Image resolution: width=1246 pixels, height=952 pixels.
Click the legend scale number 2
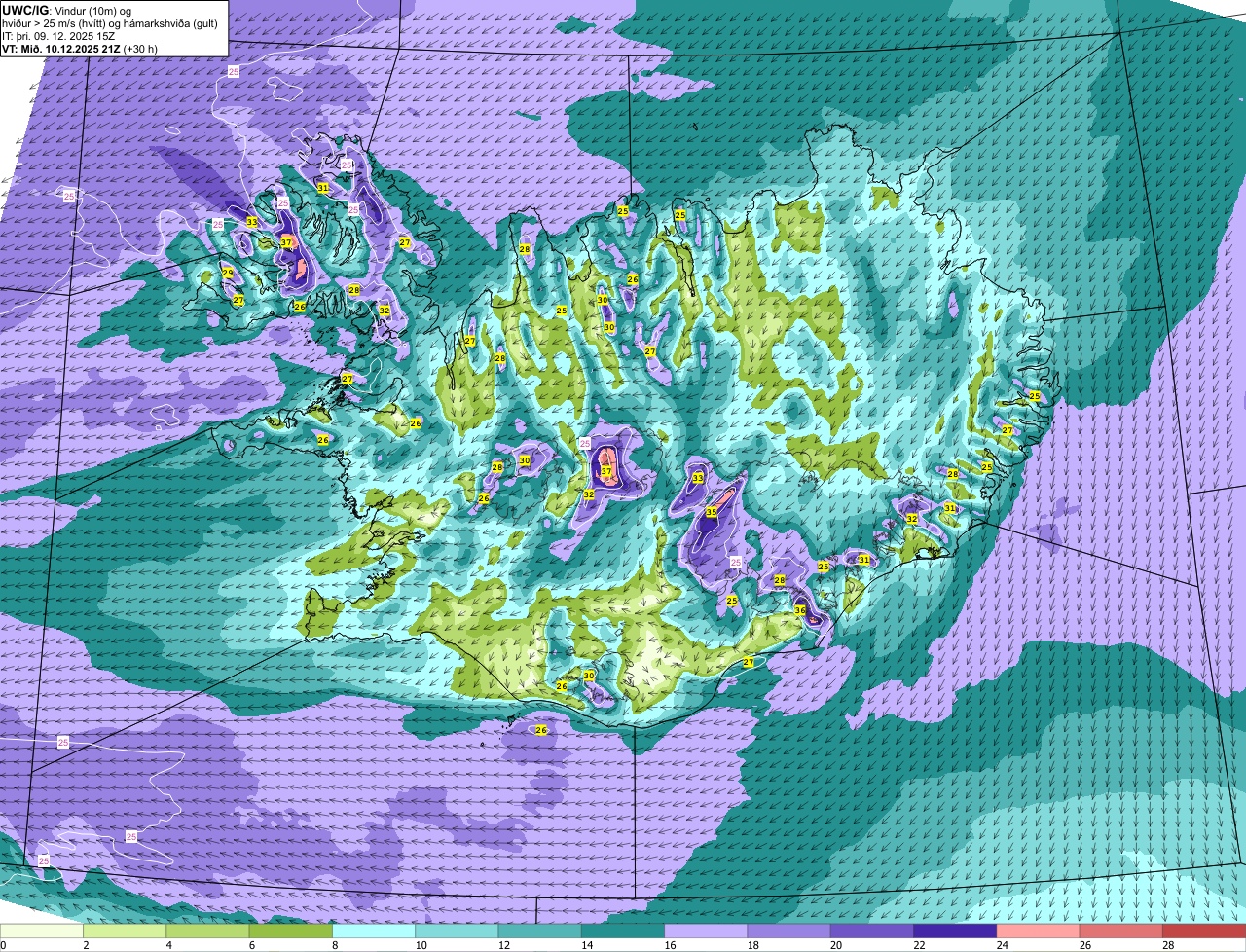point(86,945)
